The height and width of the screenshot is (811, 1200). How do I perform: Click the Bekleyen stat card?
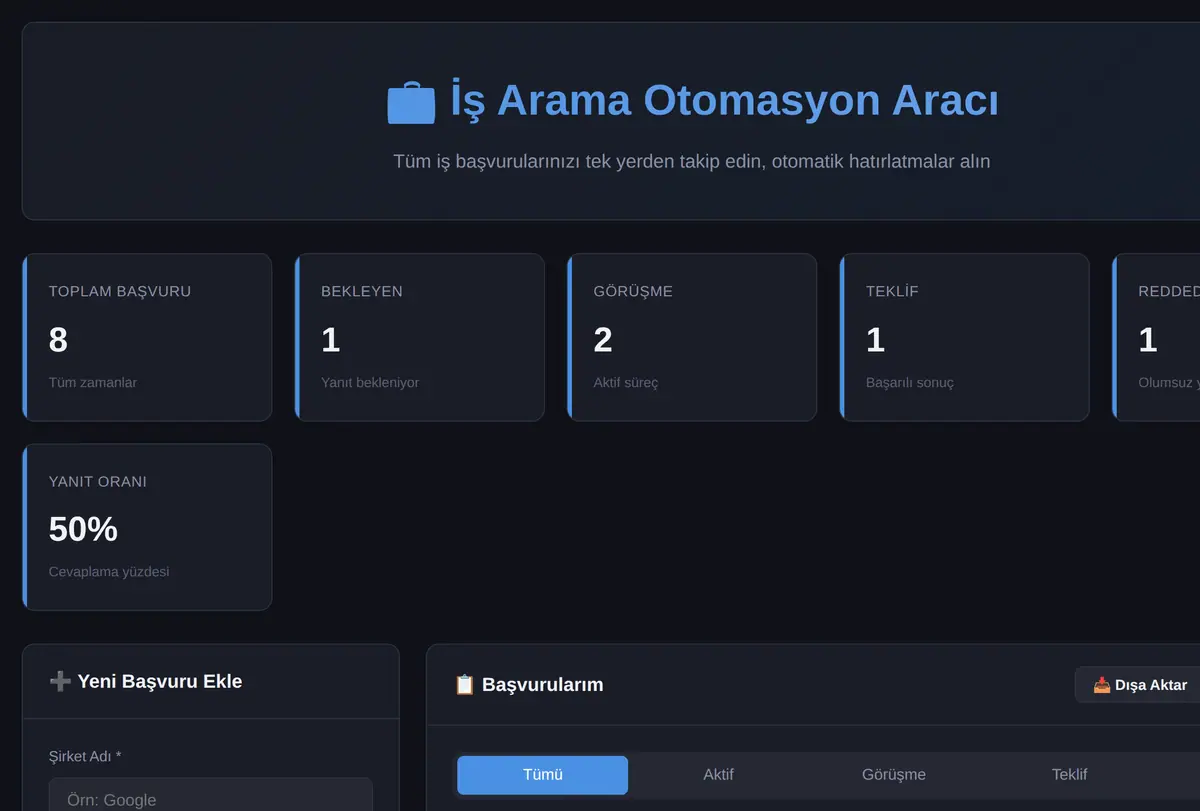[x=420, y=337]
